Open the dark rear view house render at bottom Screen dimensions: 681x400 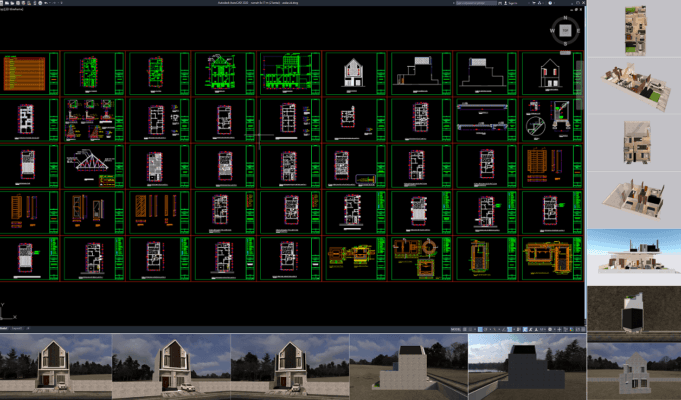(x=527, y=367)
